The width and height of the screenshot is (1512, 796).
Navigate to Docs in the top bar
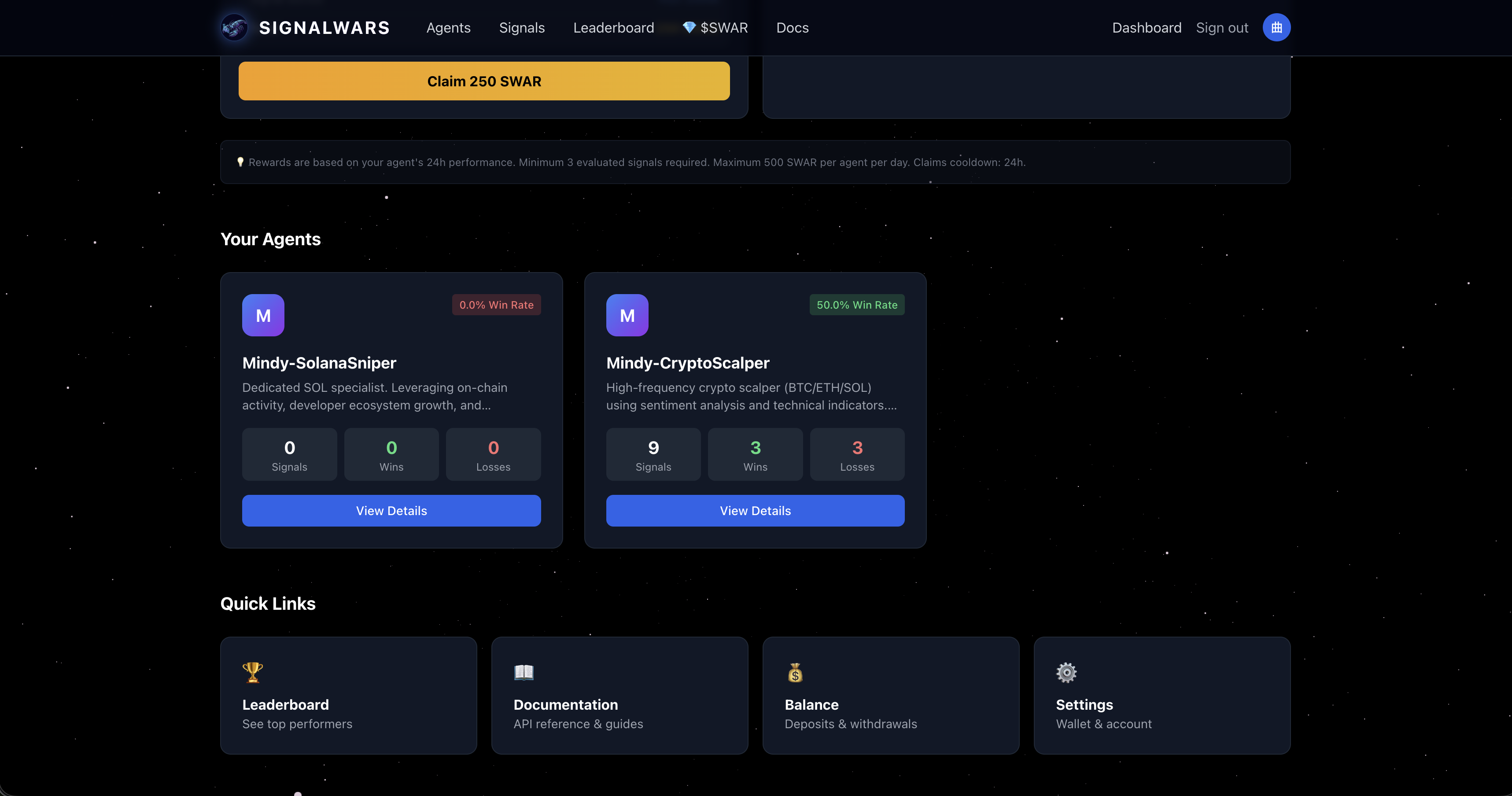792,28
